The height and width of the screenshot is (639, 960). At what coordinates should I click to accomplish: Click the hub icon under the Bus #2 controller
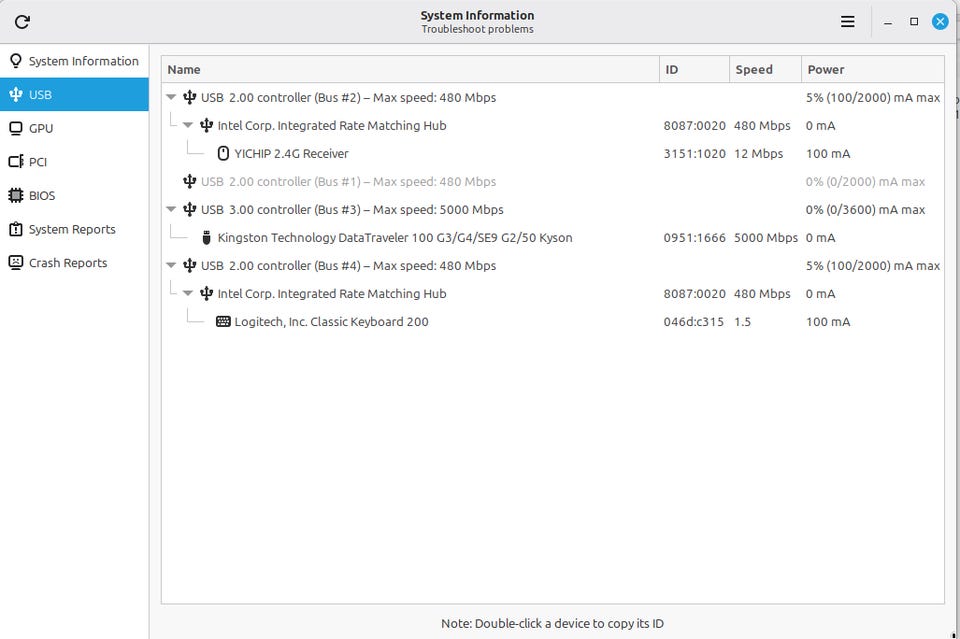click(206, 125)
